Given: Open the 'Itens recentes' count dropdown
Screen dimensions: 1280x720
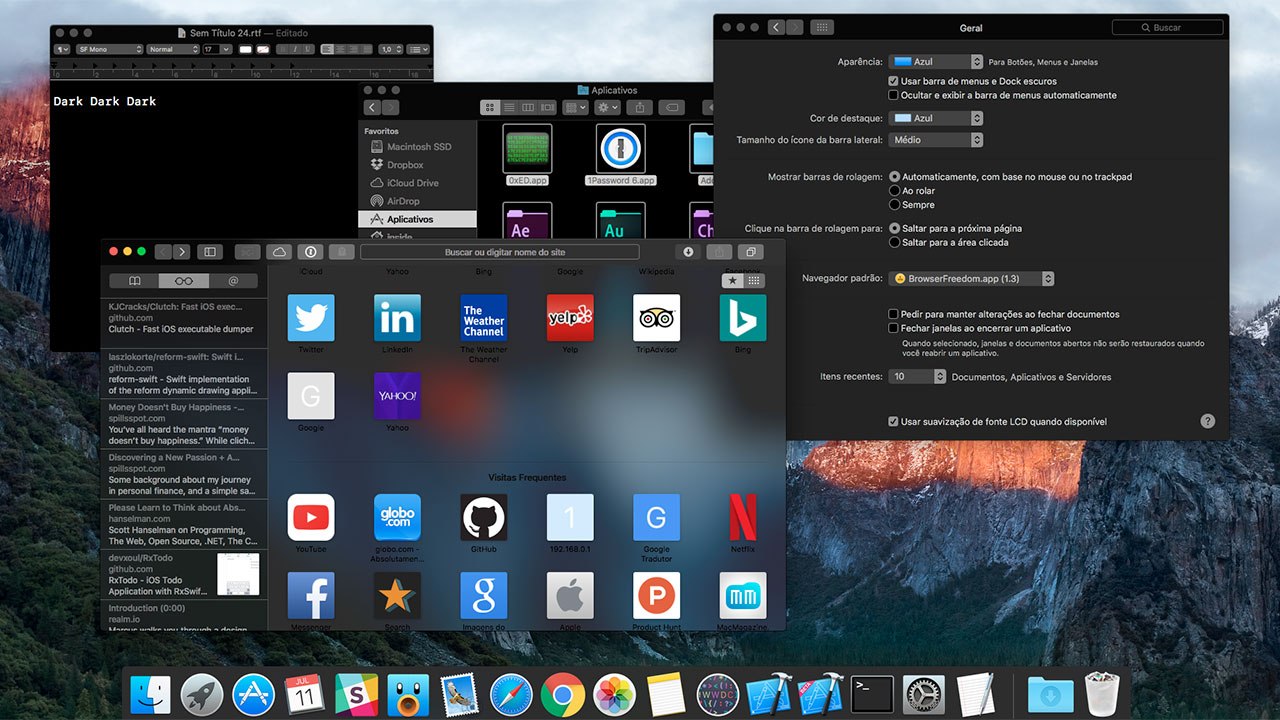Looking at the screenshot, I should tap(918, 377).
